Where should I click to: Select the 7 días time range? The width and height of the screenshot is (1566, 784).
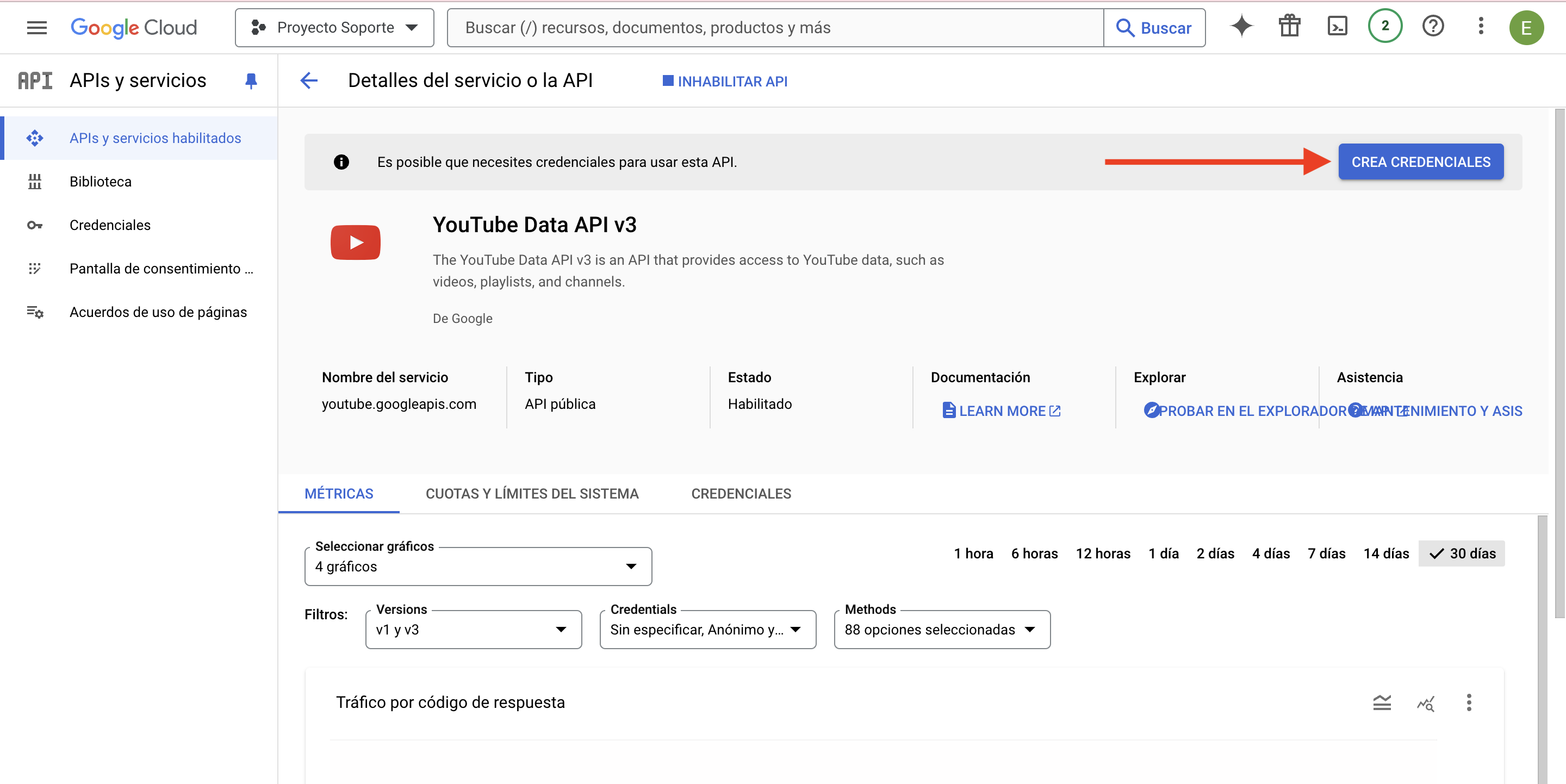tap(1327, 553)
